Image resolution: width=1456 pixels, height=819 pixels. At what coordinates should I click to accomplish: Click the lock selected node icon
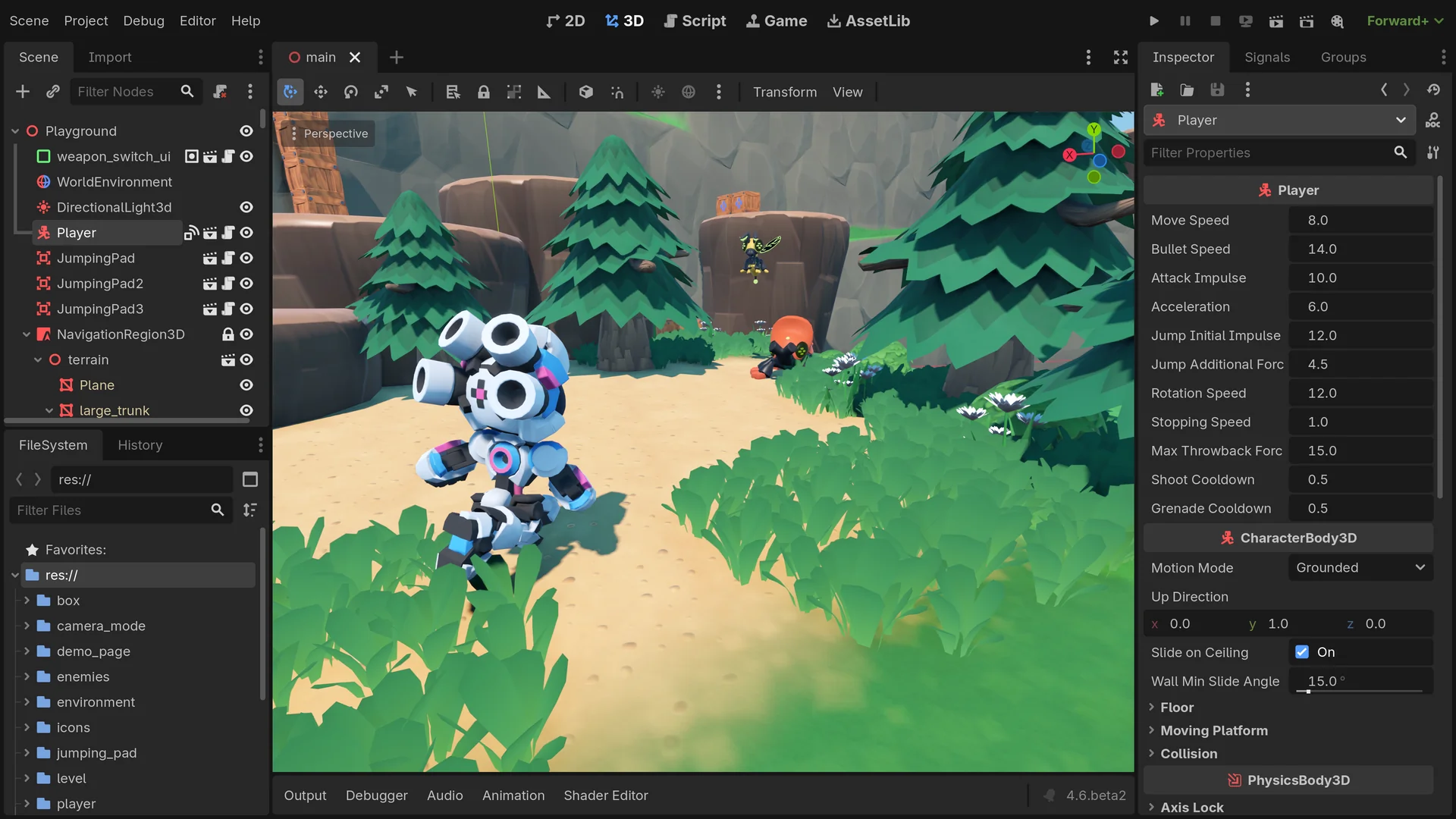point(483,92)
